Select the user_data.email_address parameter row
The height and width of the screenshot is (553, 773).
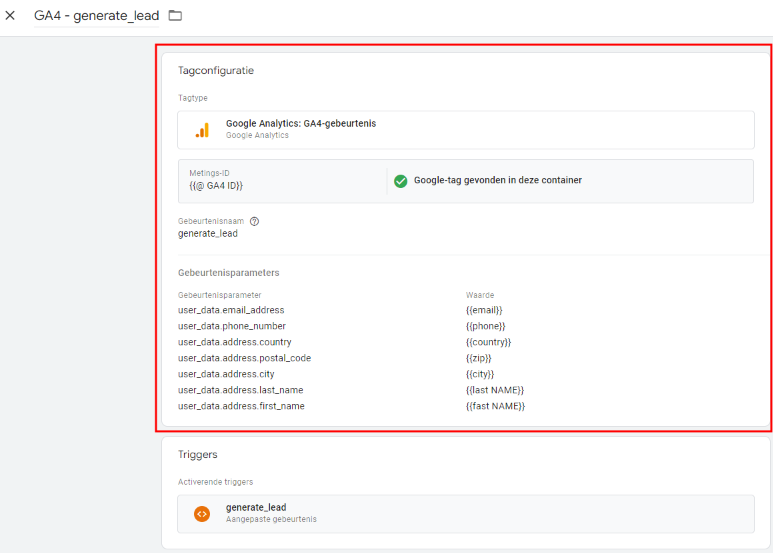(x=231, y=310)
